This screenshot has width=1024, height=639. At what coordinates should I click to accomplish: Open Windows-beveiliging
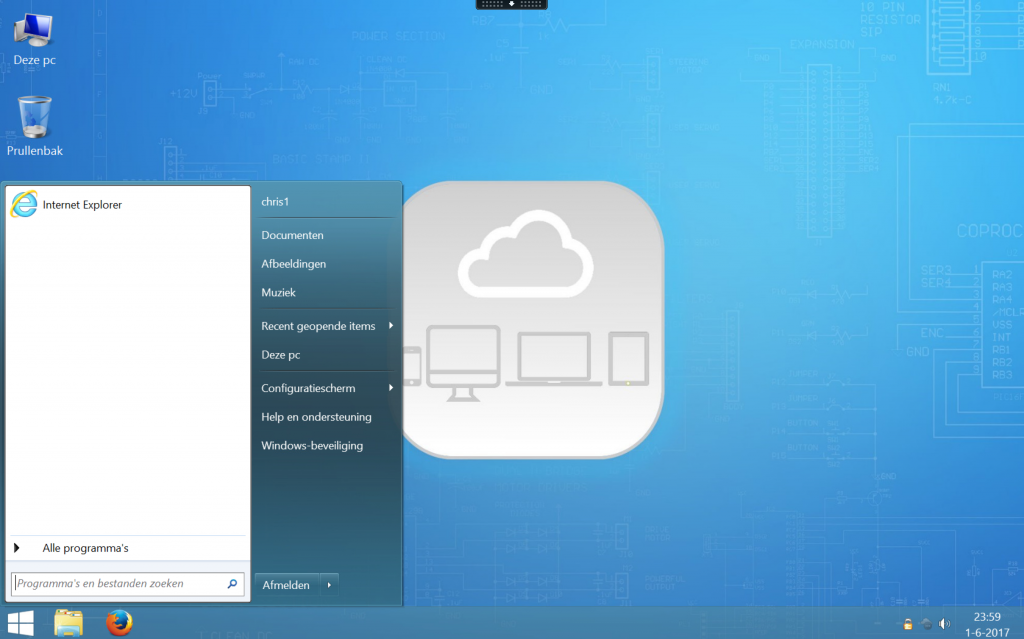(x=312, y=446)
